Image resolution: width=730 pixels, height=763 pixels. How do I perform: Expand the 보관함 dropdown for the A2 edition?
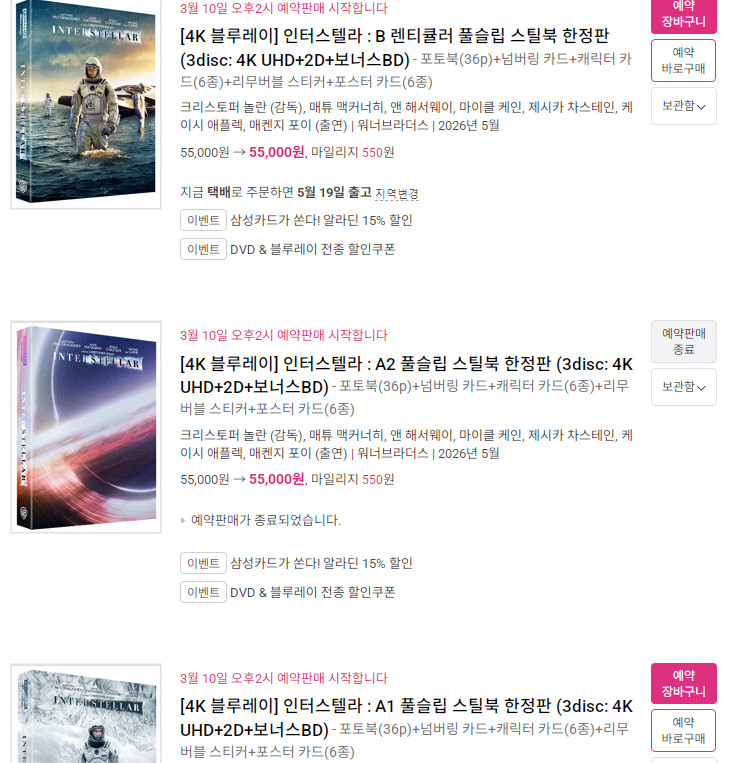point(683,387)
